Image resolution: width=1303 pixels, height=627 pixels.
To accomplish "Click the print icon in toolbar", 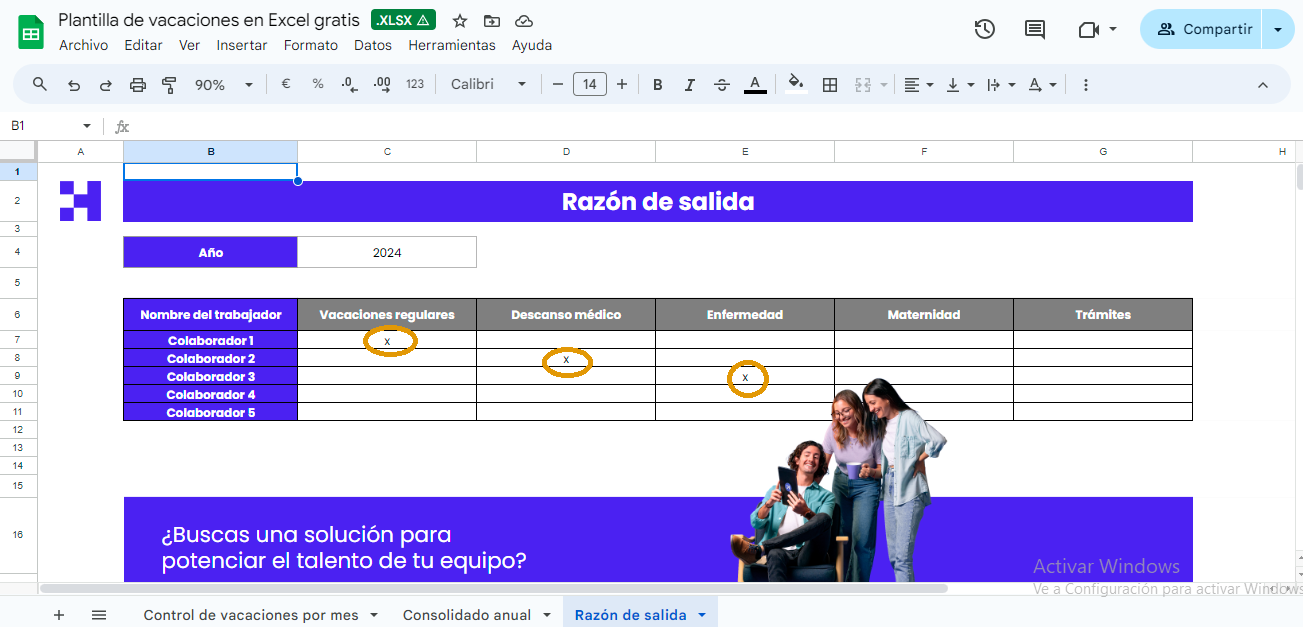I will click(138, 85).
